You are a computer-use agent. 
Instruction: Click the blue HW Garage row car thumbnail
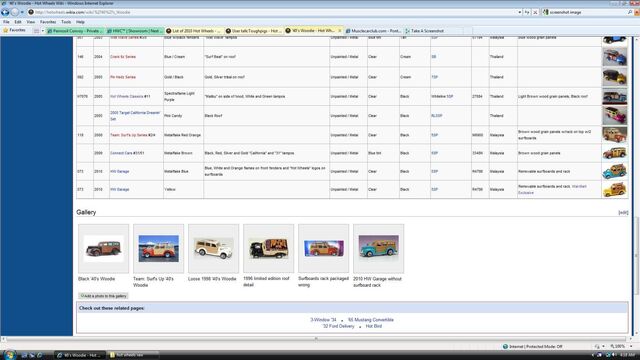(x=615, y=171)
